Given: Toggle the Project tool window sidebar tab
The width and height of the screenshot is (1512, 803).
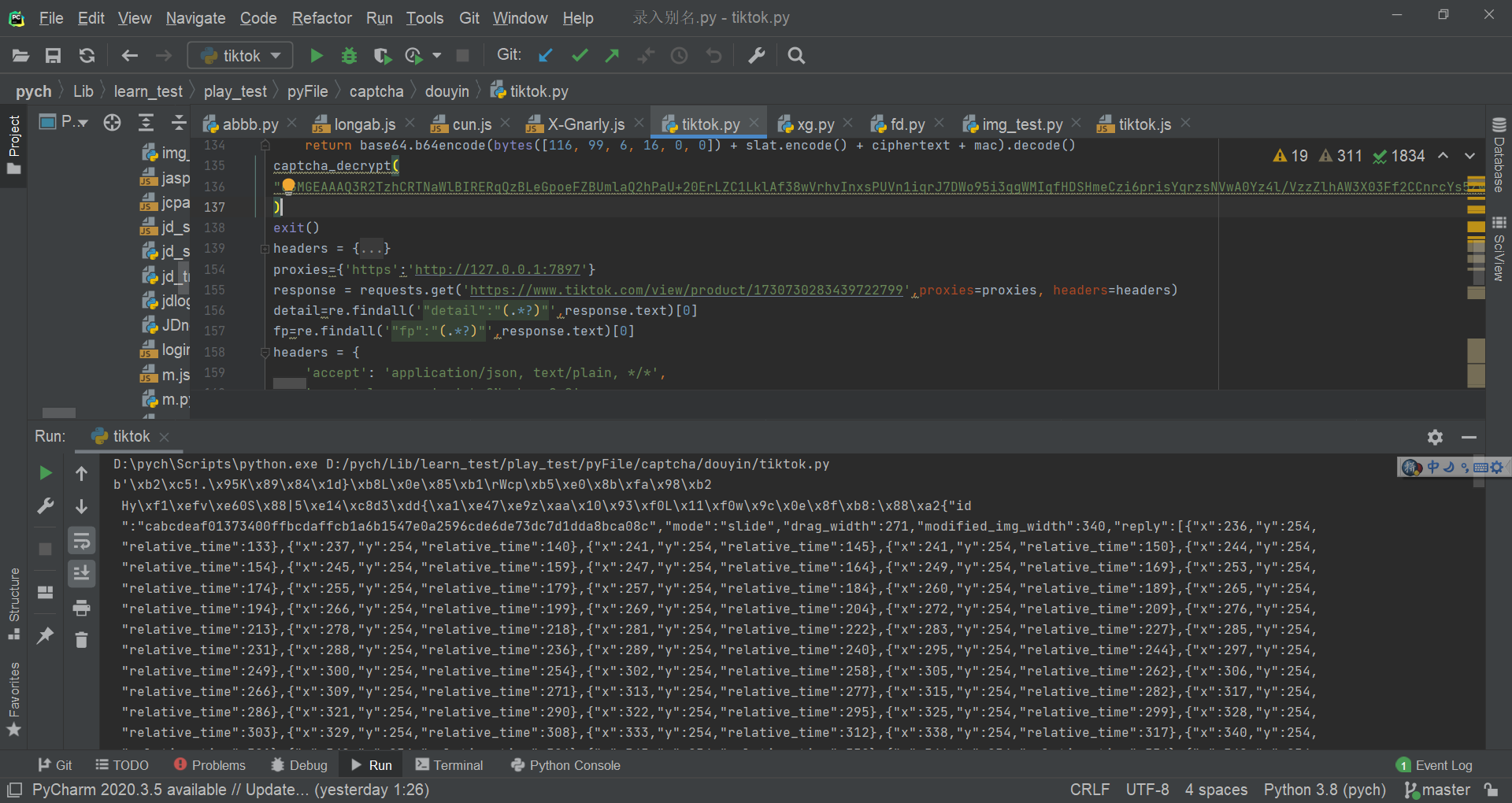Looking at the screenshot, I should [x=14, y=146].
